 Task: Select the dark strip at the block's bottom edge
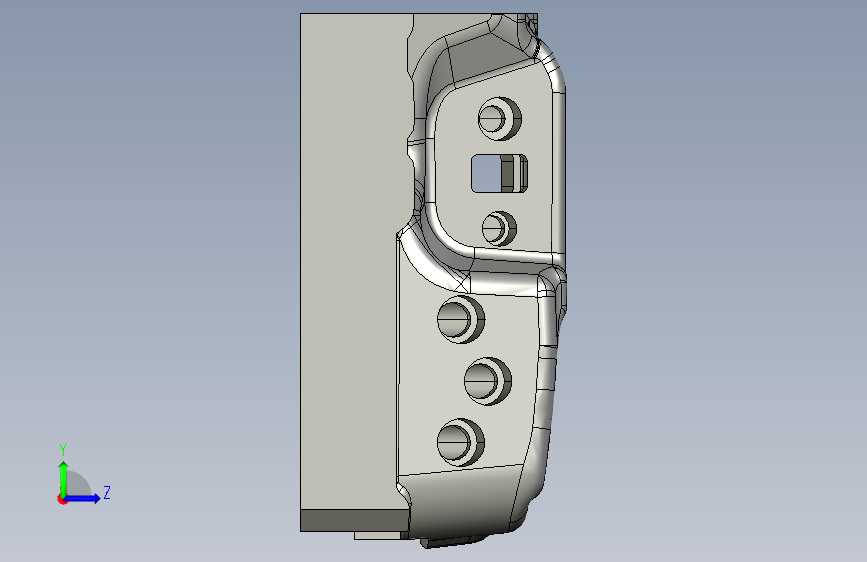pyautogui.click(x=355, y=521)
